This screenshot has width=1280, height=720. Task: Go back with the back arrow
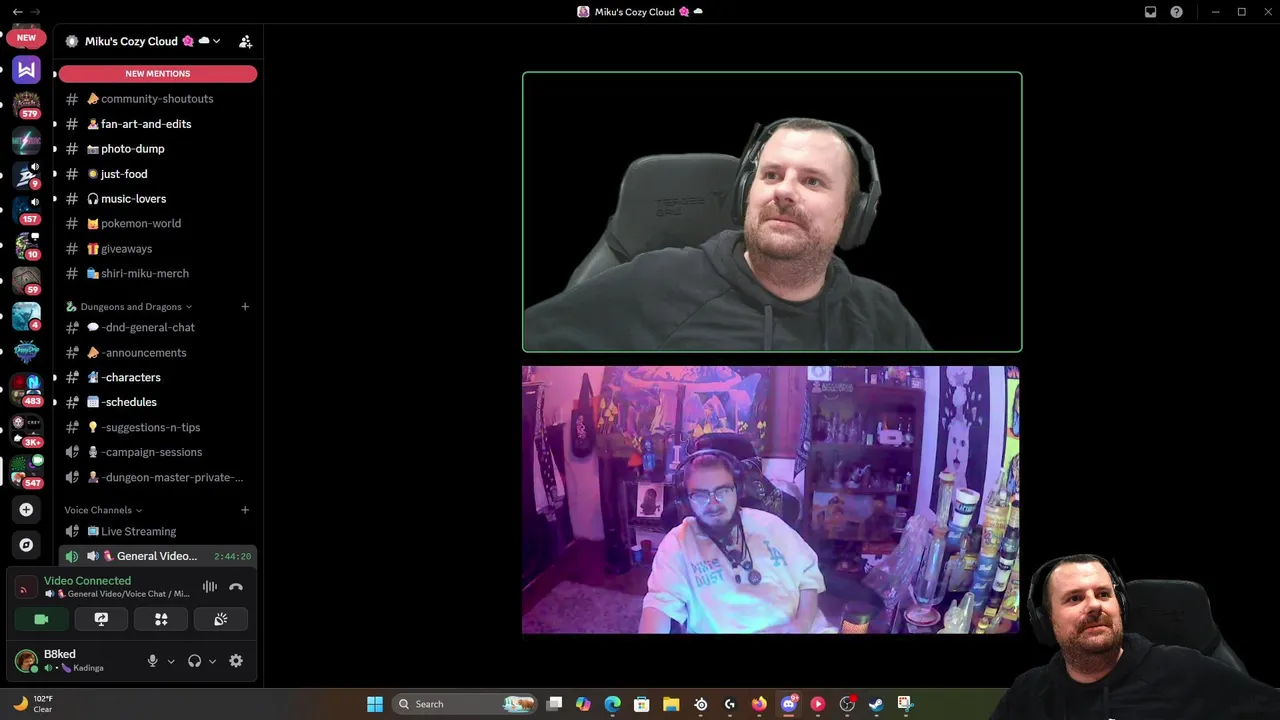[x=17, y=12]
